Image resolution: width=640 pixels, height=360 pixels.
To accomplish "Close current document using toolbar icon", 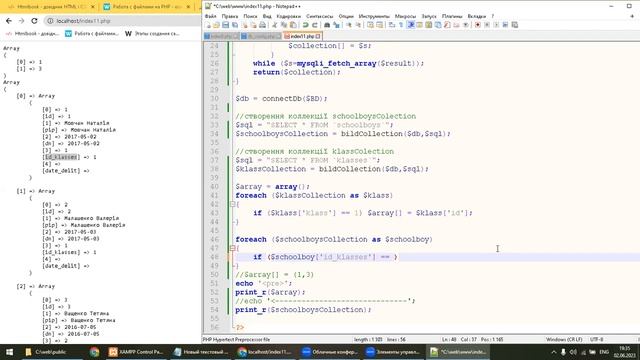I will tap(244, 25).
